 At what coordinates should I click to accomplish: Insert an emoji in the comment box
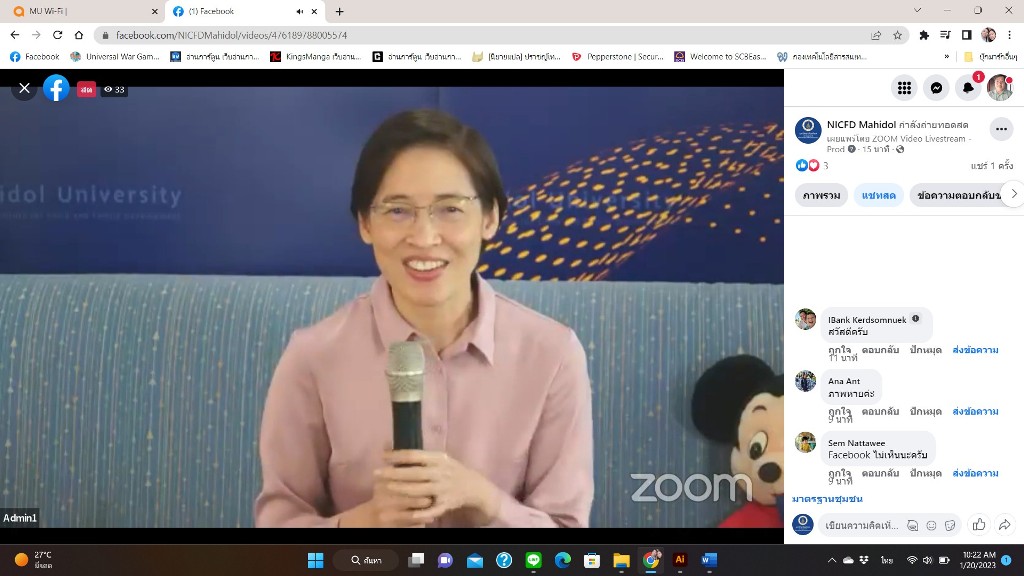pos(931,525)
